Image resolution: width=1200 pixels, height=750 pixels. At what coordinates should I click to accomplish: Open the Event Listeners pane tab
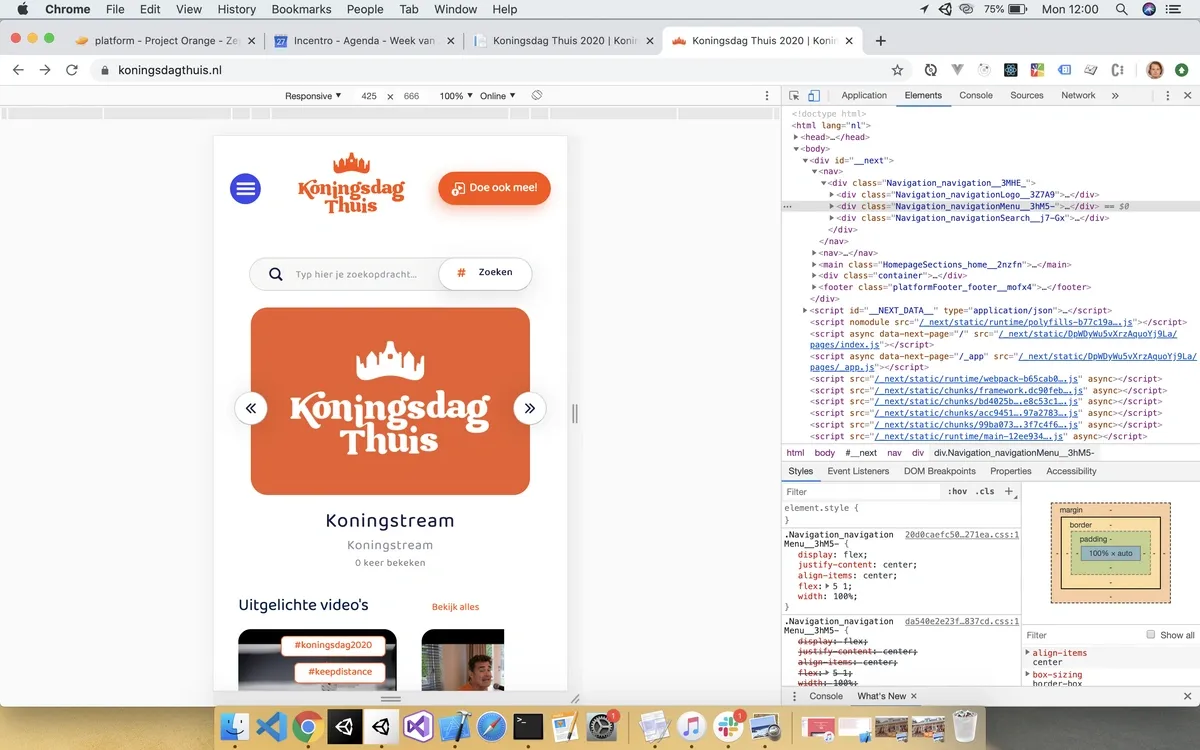(858, 471)
